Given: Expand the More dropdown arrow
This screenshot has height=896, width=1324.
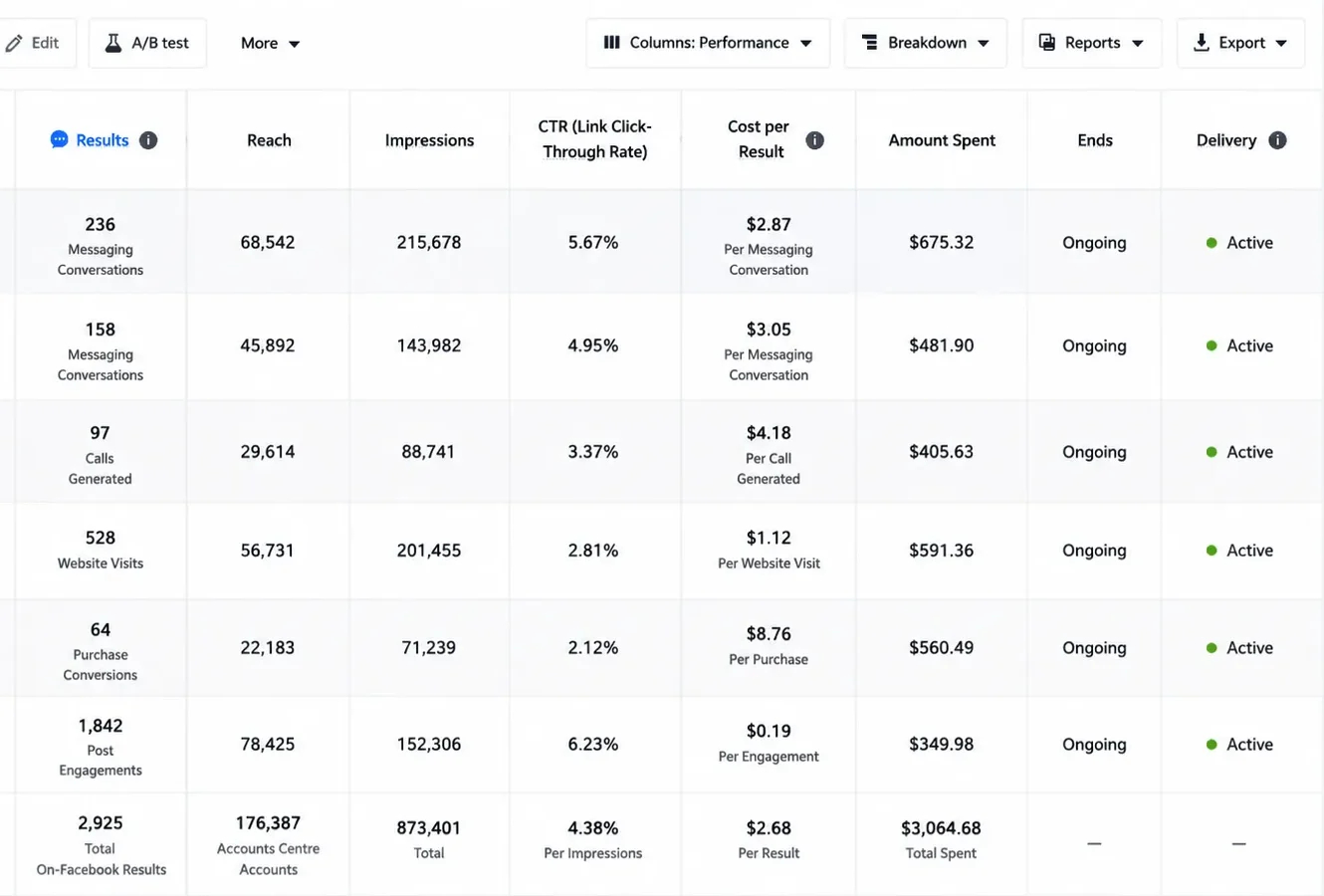Looking at the screenshot, I should point(294,44).
